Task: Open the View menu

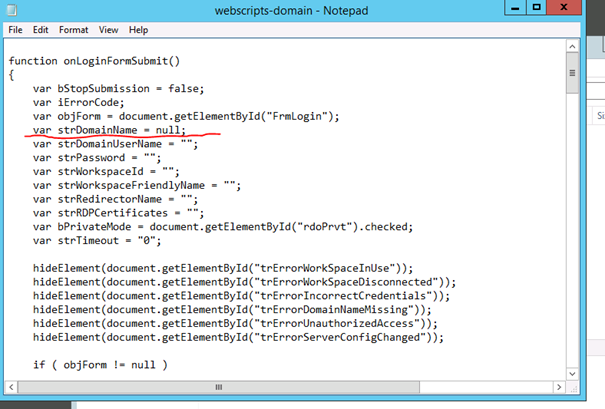Action: point(108,30)
